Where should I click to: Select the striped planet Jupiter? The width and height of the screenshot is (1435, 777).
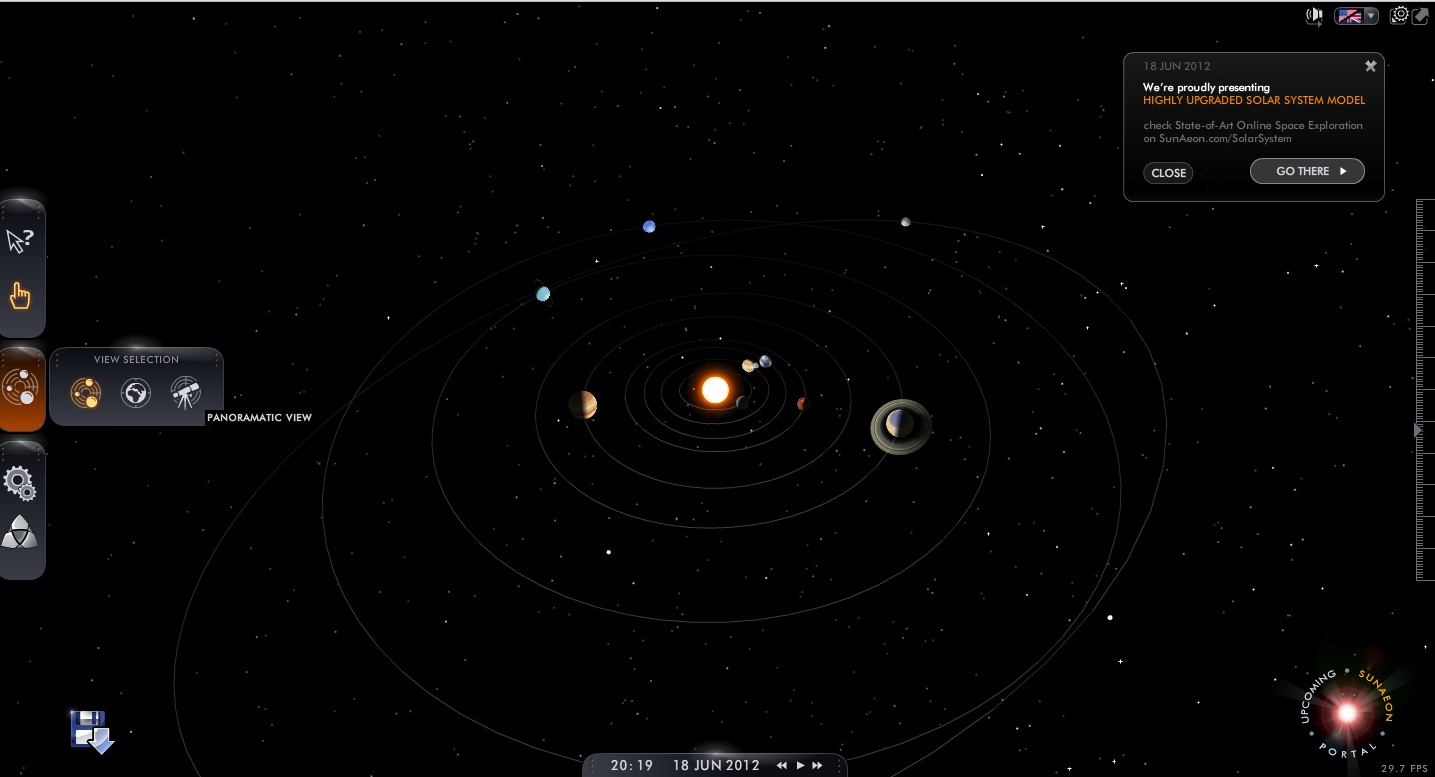(583, 405)
